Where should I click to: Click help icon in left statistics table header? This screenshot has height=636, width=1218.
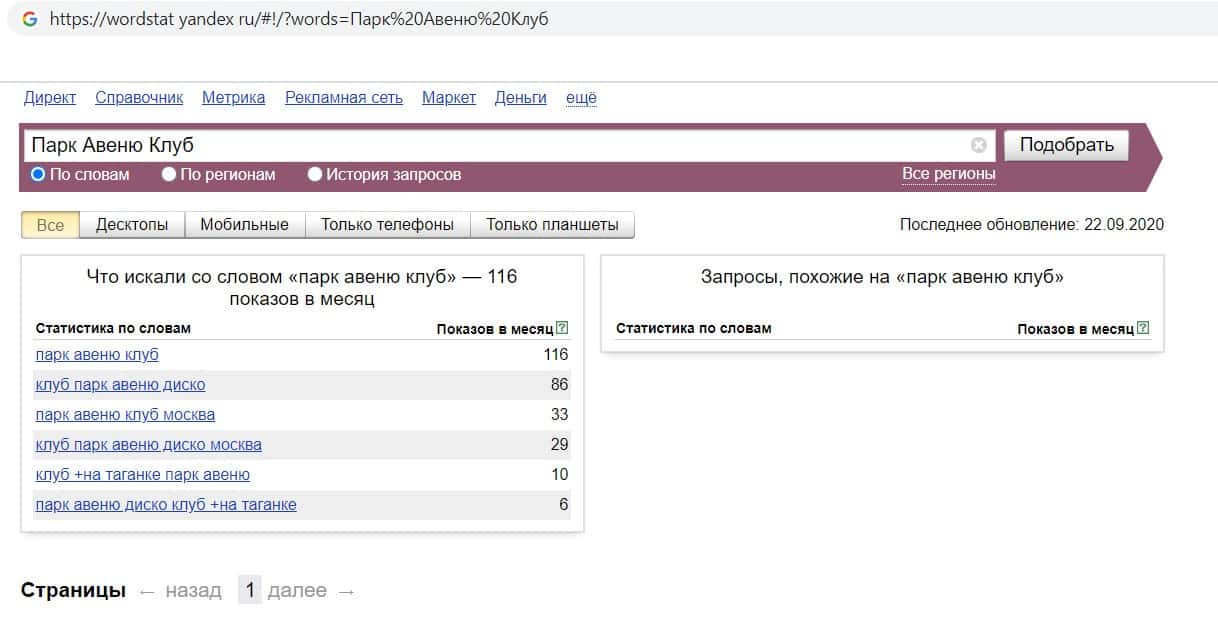[x=562, y=328]
